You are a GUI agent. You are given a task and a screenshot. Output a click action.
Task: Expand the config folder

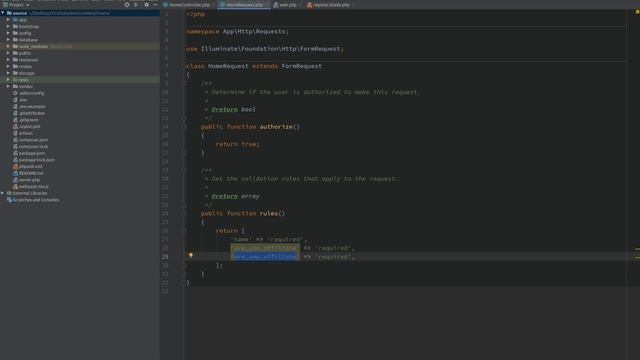point(8,33)
